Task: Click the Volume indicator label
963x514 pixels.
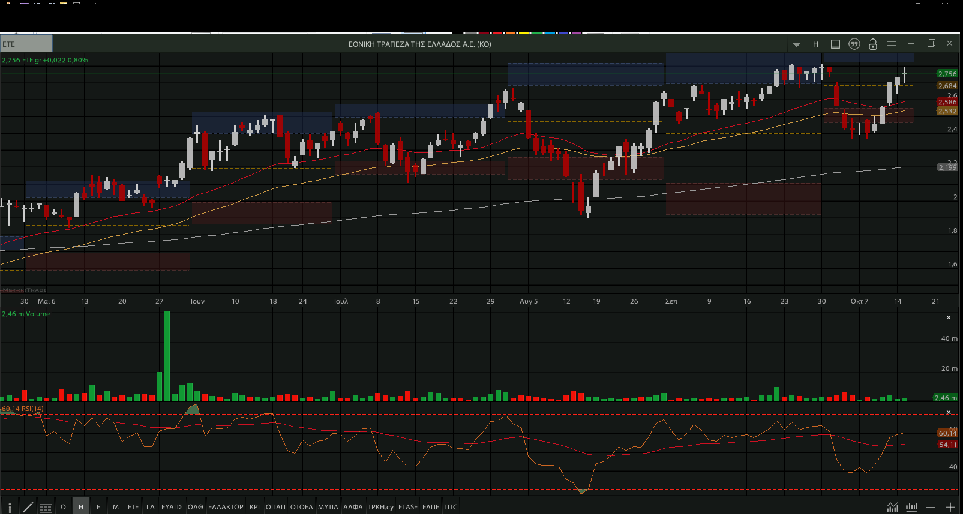Action: coord(24,315)
